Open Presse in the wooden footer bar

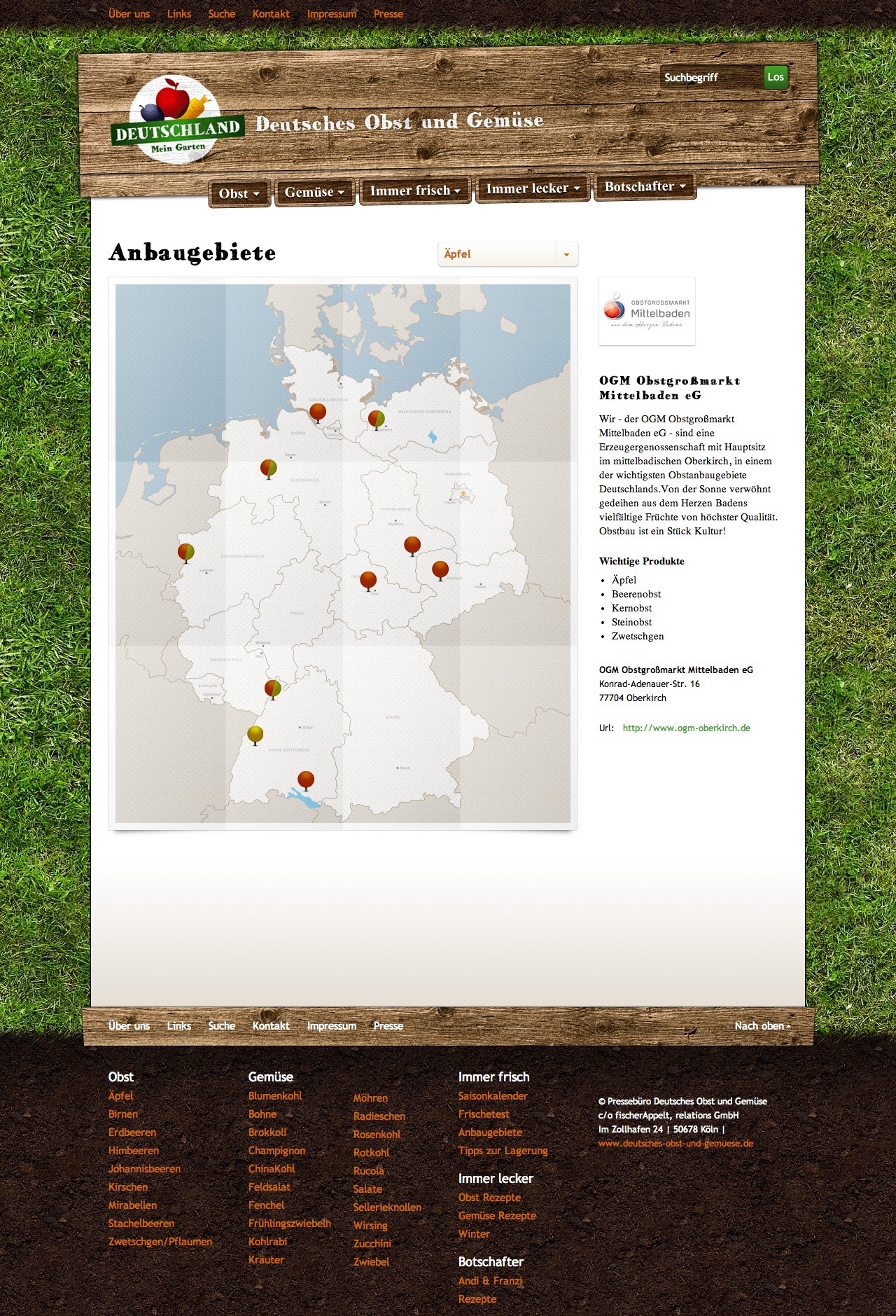[x=388, y=1025]
